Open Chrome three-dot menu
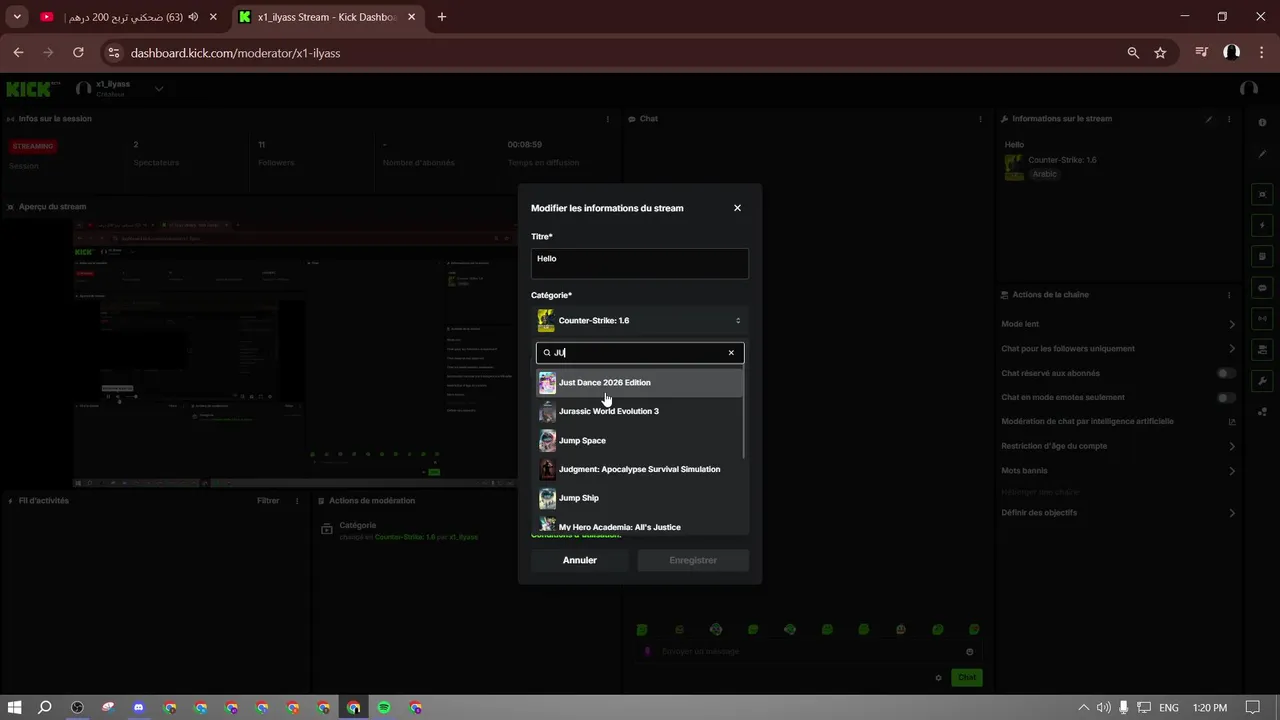The image size is (1280, 720). click(x=1261, y=52)
